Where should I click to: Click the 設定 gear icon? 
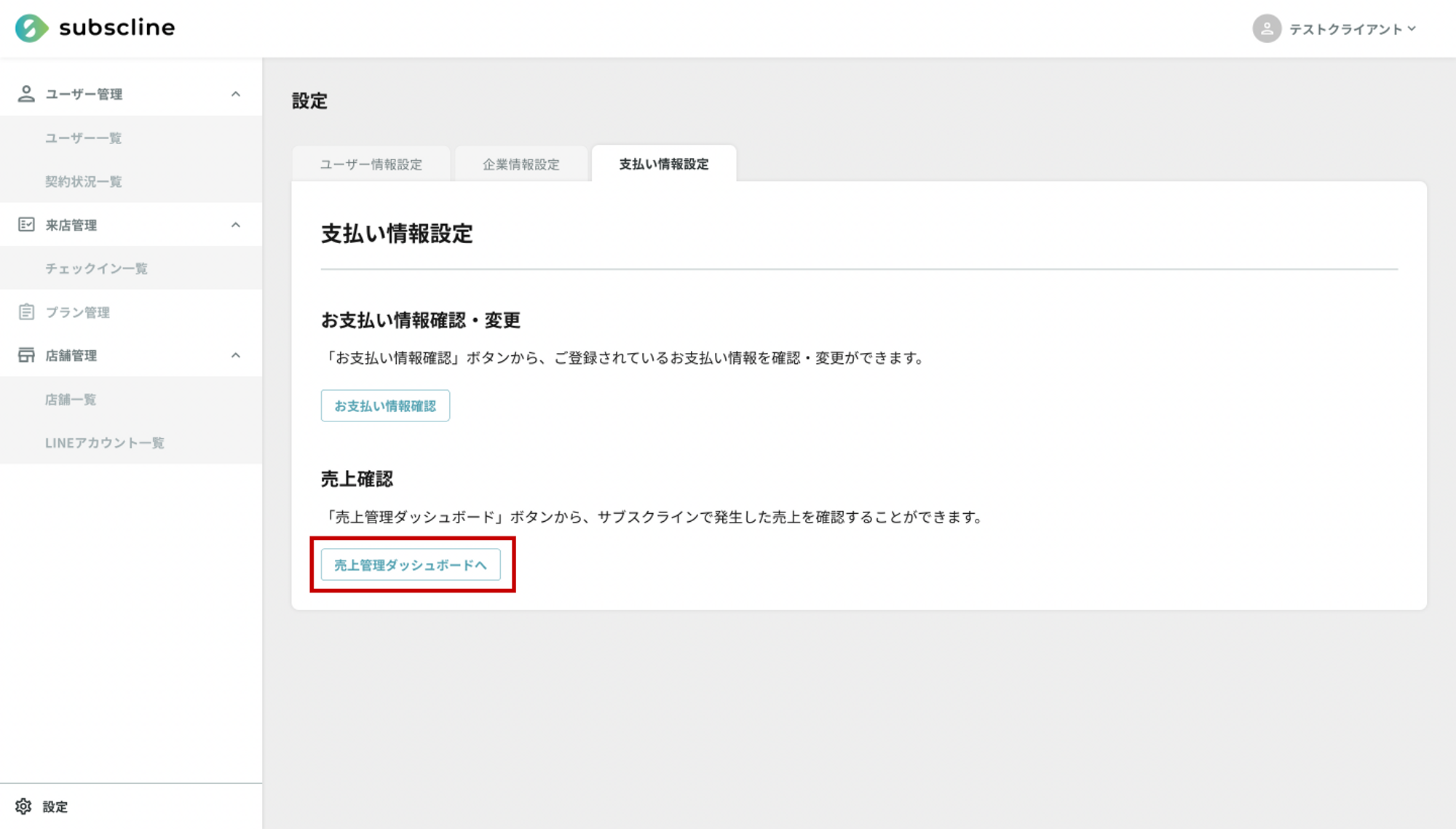[x=23, y=806]
